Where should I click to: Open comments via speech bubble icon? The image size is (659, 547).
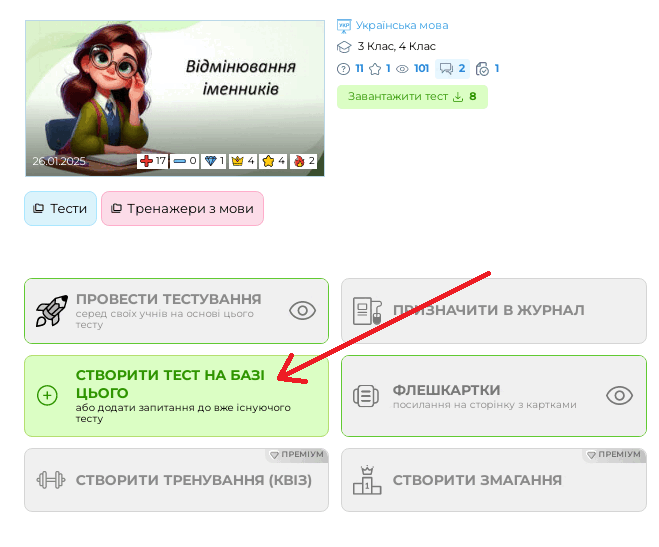coord(446,68)
